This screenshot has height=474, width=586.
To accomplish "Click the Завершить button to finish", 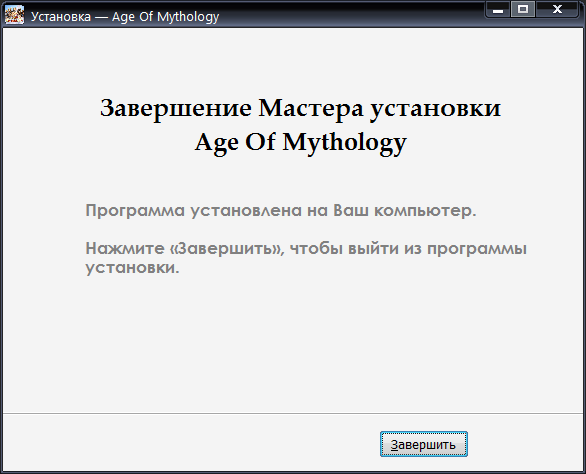I will (423, 444).
